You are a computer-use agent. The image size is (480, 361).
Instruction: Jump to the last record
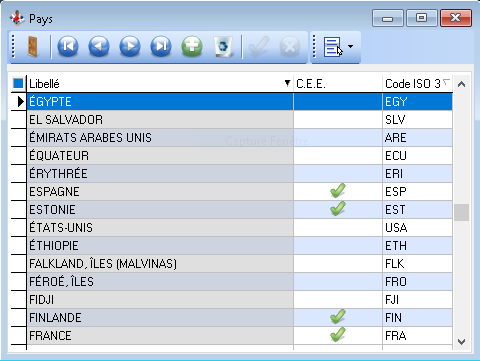(161, 46)
